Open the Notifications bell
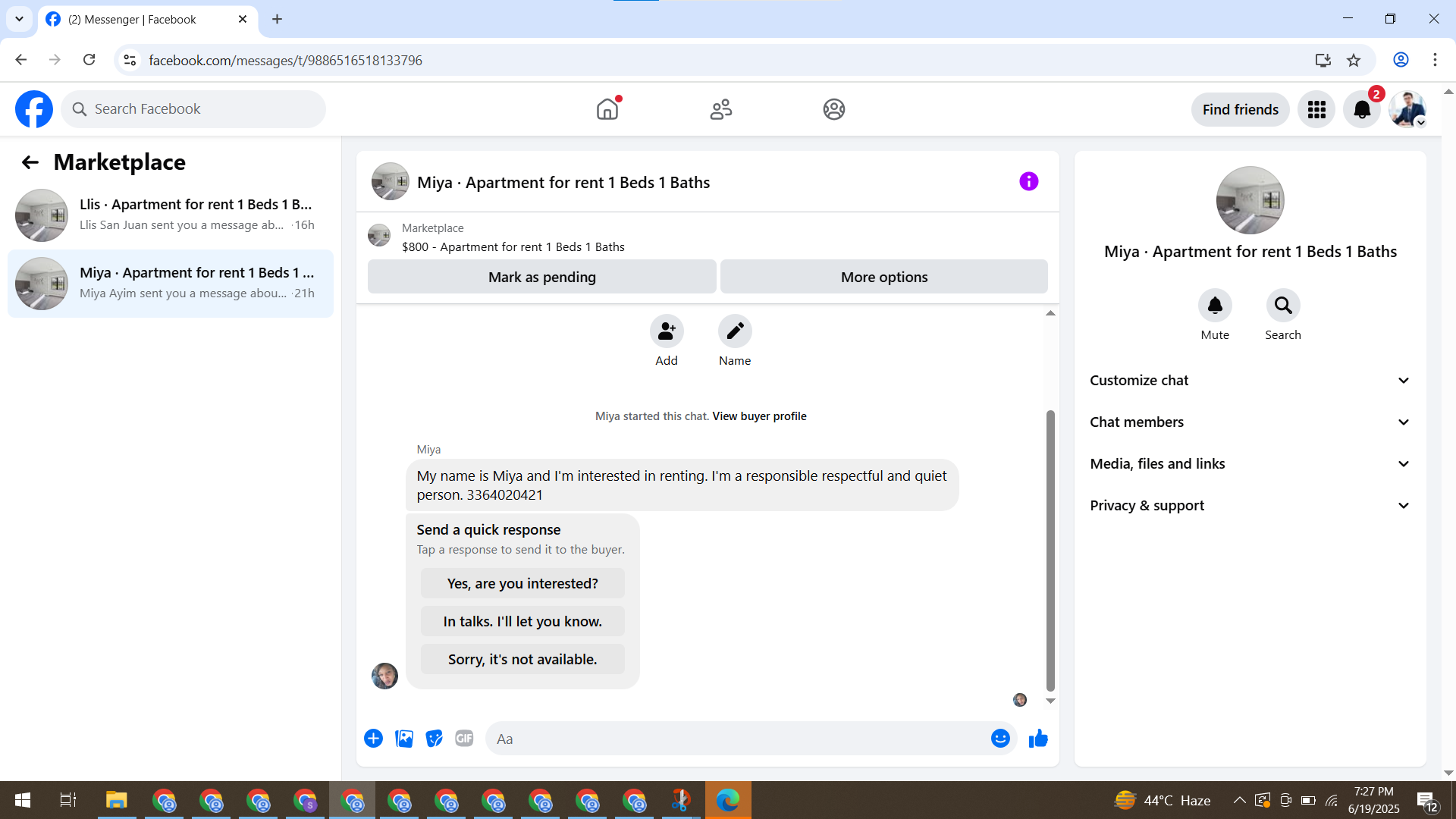The image size is (1456, 819). tap(1362, 110)
